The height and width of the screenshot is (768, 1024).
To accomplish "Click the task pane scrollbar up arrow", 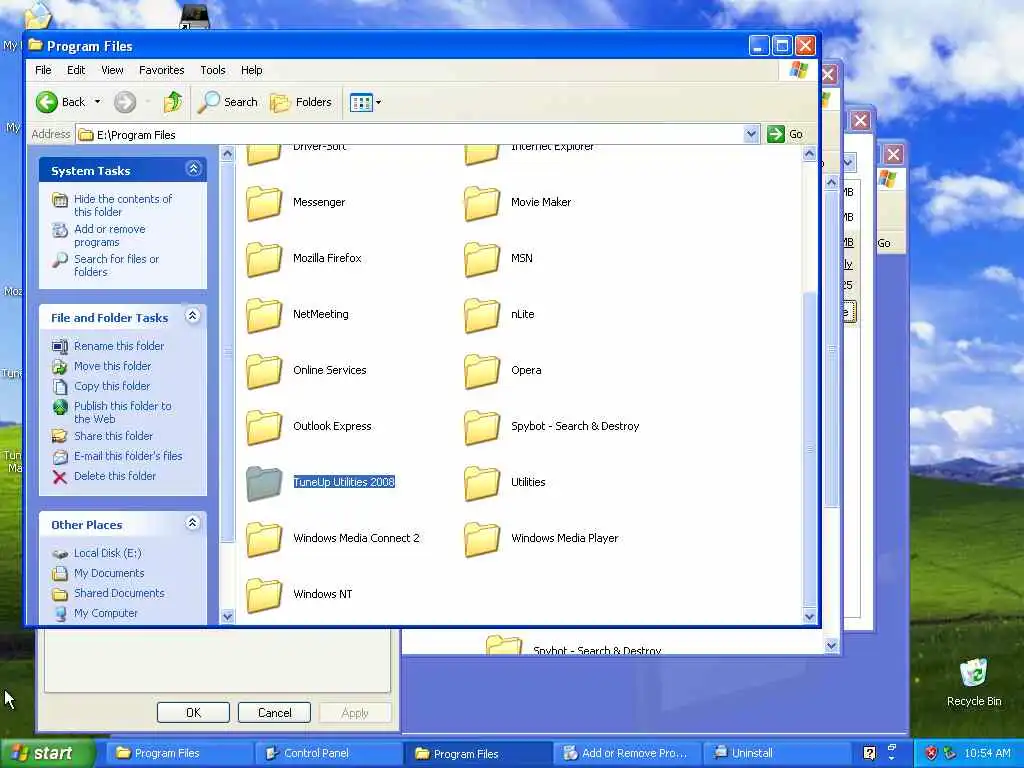I will (227, 154).
